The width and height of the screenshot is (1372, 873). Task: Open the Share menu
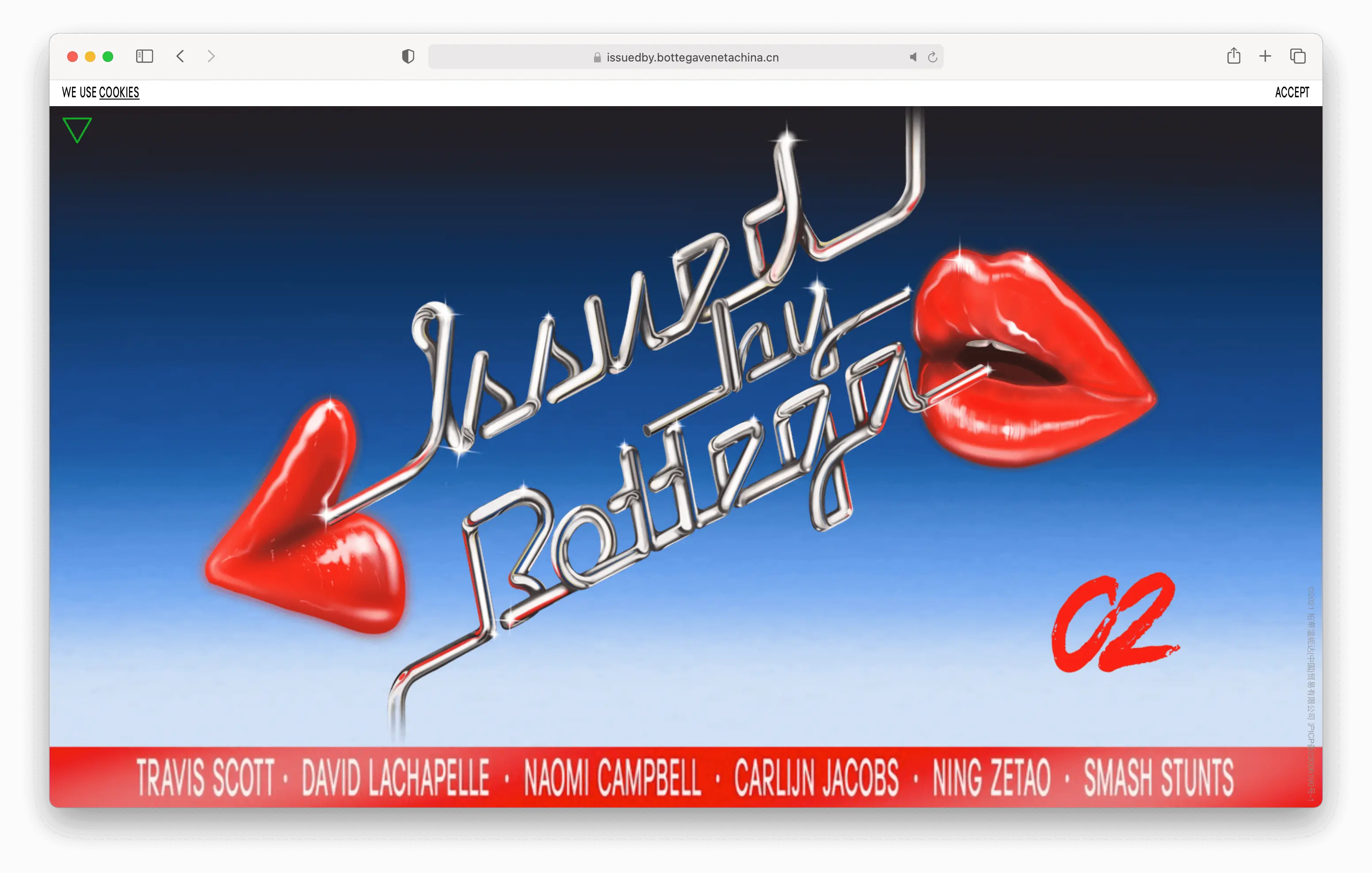tap(1234, 56)
